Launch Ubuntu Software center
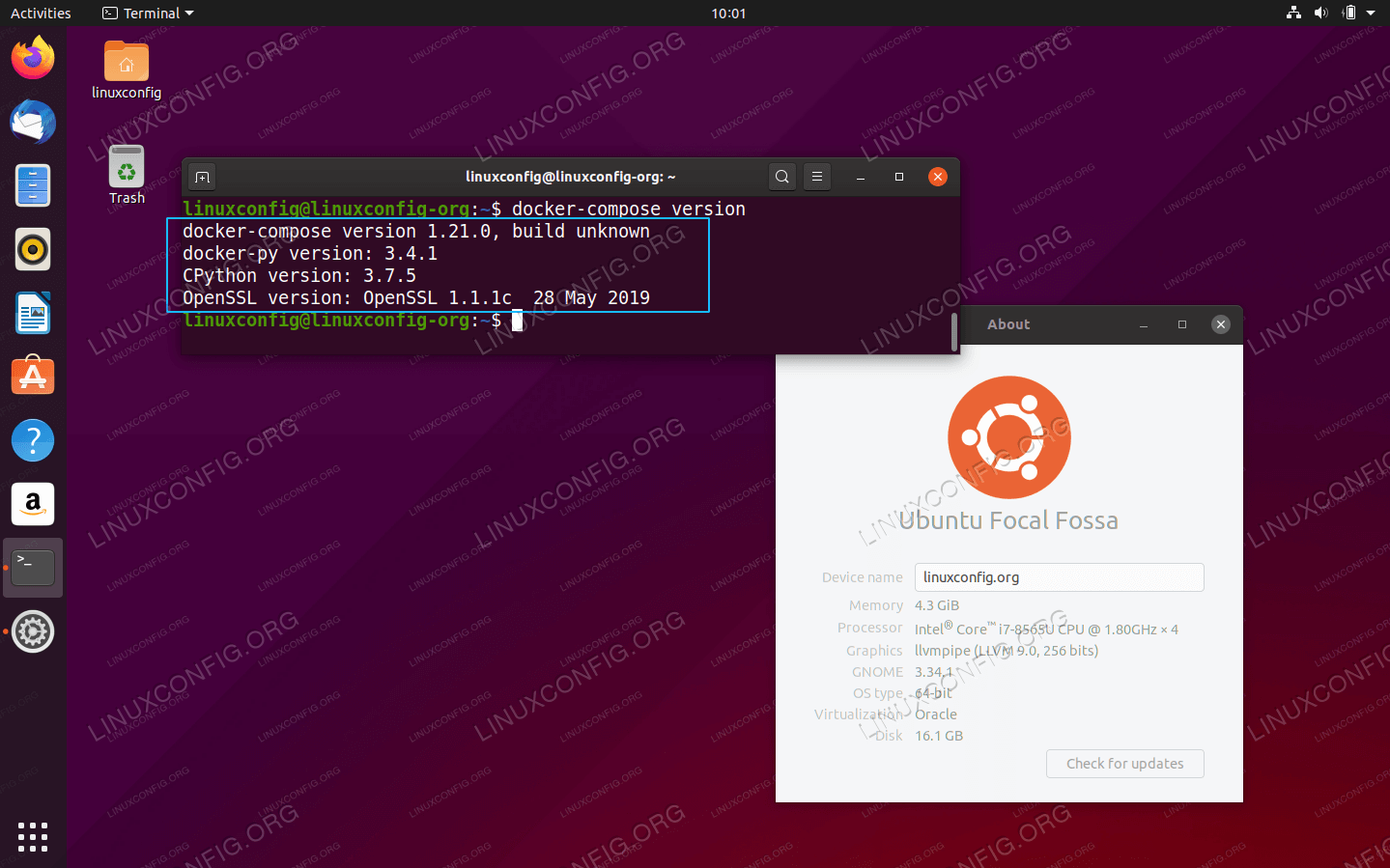 pos(32,376)
